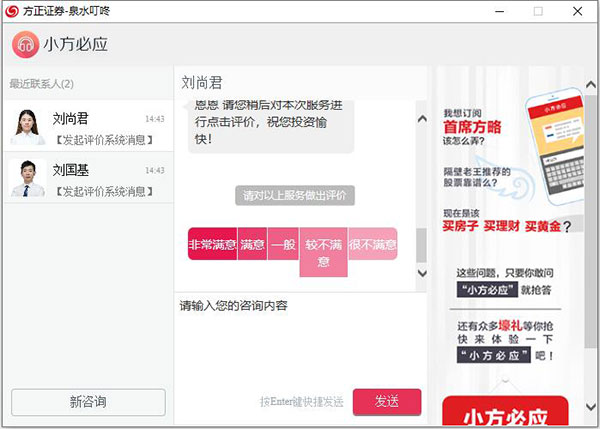Click the chat scrollbar thumb
Image resolution: width=600 pixels, height=429 pixels.
coord(421,245)
